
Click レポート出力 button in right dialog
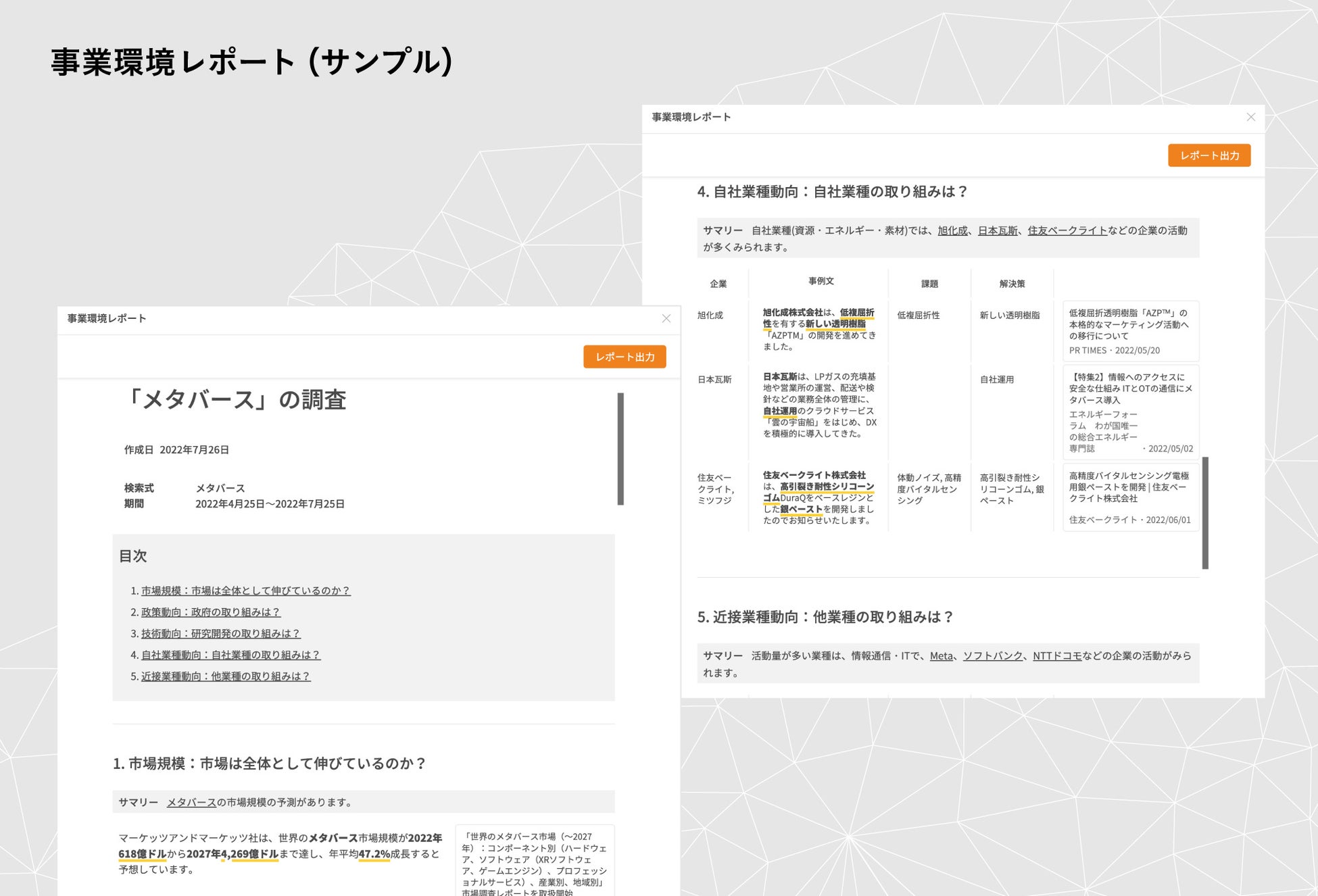(x=1209, y=155)
